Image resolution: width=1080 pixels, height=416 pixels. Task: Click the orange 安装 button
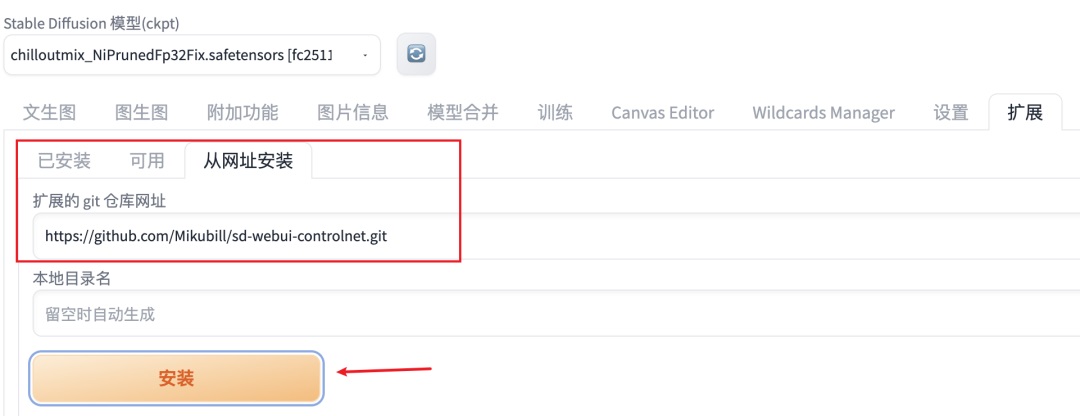176,377
